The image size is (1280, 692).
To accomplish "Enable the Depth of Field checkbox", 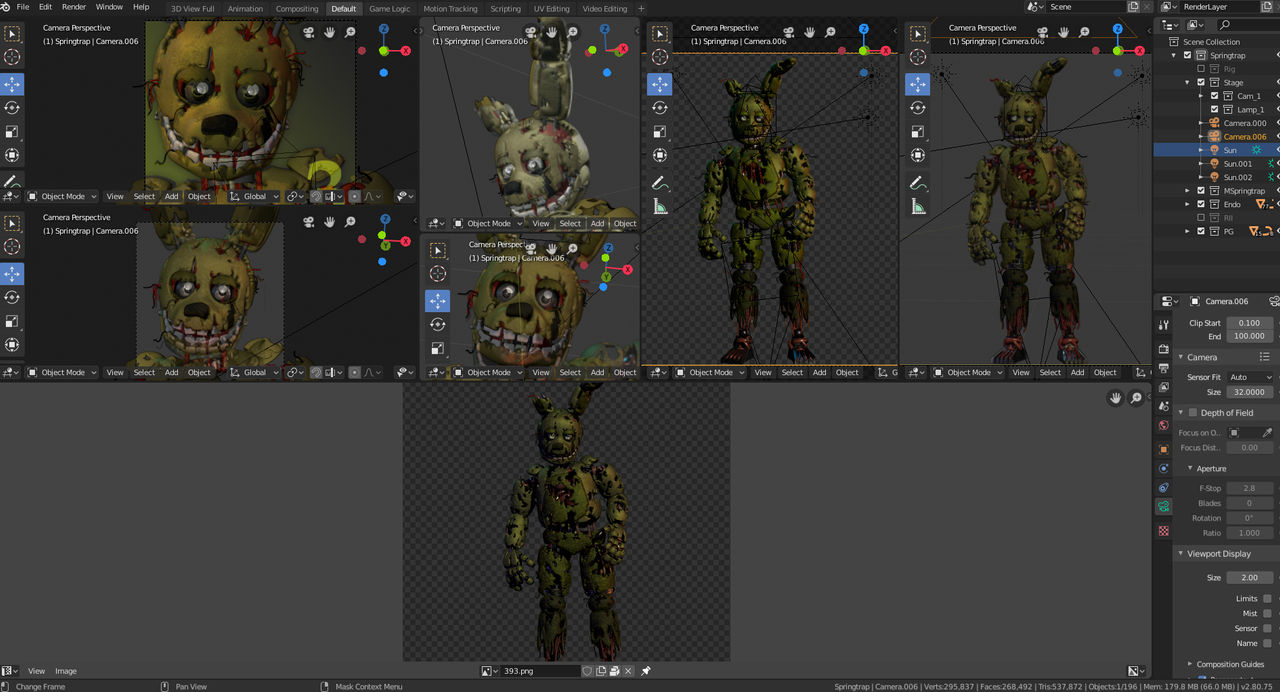I will (1192, 413).
